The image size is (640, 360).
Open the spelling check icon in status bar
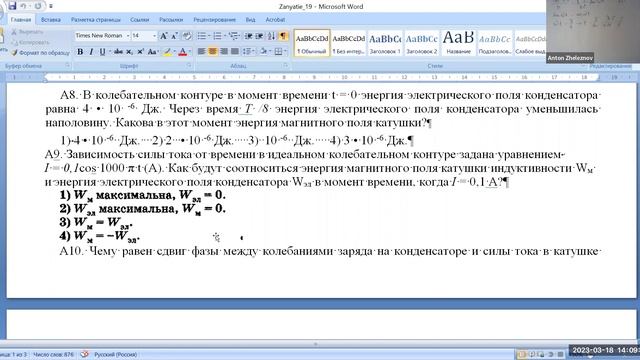point(84,354)
